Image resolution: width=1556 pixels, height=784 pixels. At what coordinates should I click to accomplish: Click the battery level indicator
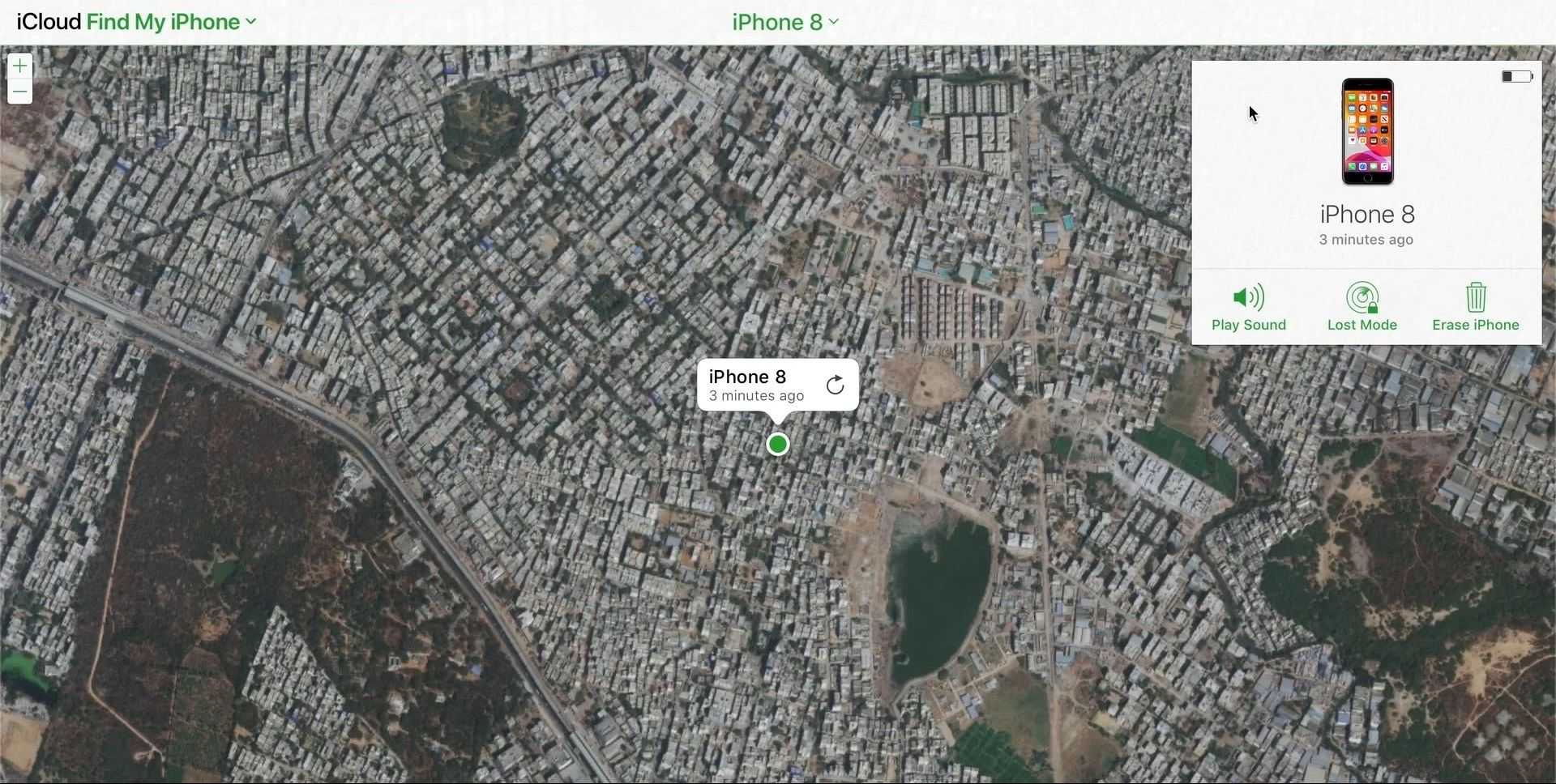click(1517, 76)
